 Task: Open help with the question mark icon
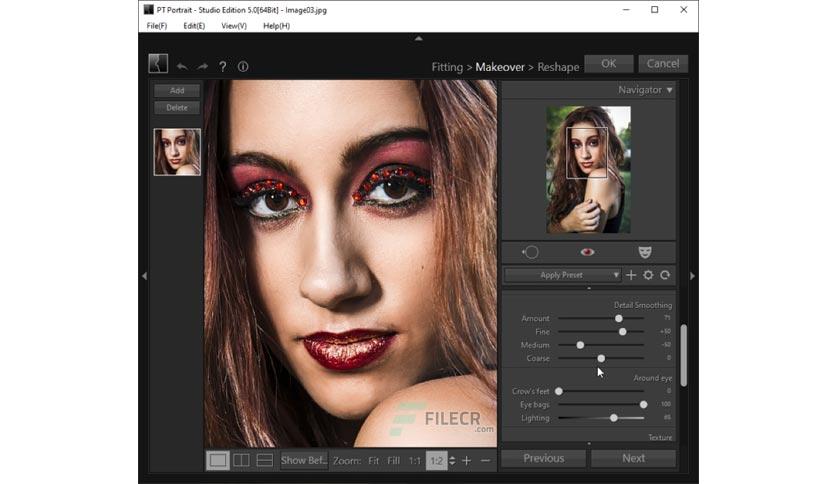click(223, 67)
